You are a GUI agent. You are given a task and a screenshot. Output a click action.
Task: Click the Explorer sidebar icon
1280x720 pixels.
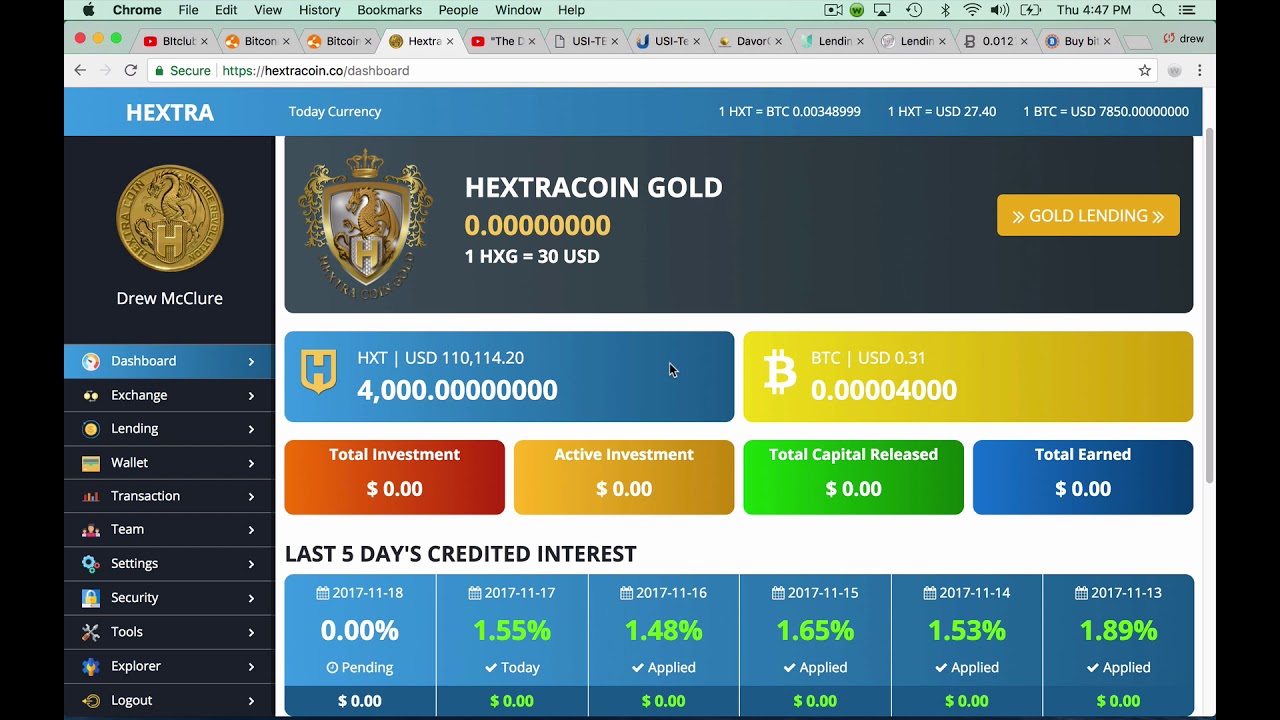[x=91, y=666]
